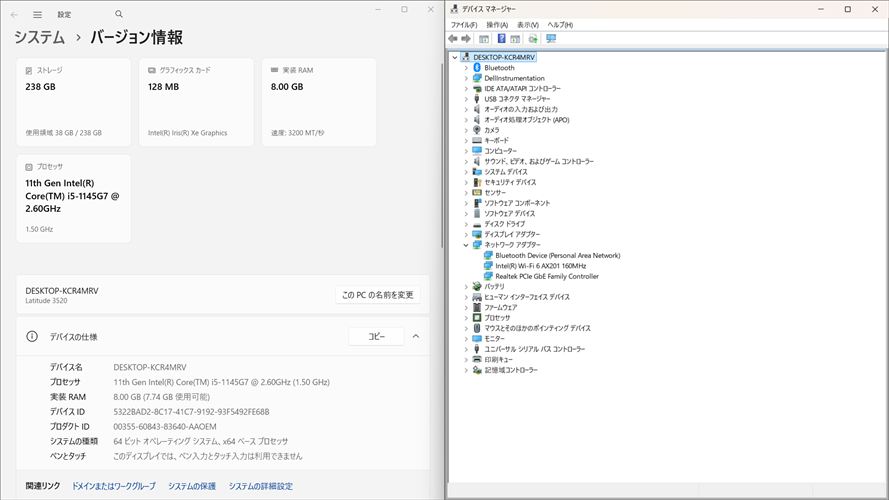Image resolution: width=889 pixels, height=500 pixels.
Task: Click the back arrow in Device Manager toolbar
Action: pyautogui.click(x=453, y=39)
